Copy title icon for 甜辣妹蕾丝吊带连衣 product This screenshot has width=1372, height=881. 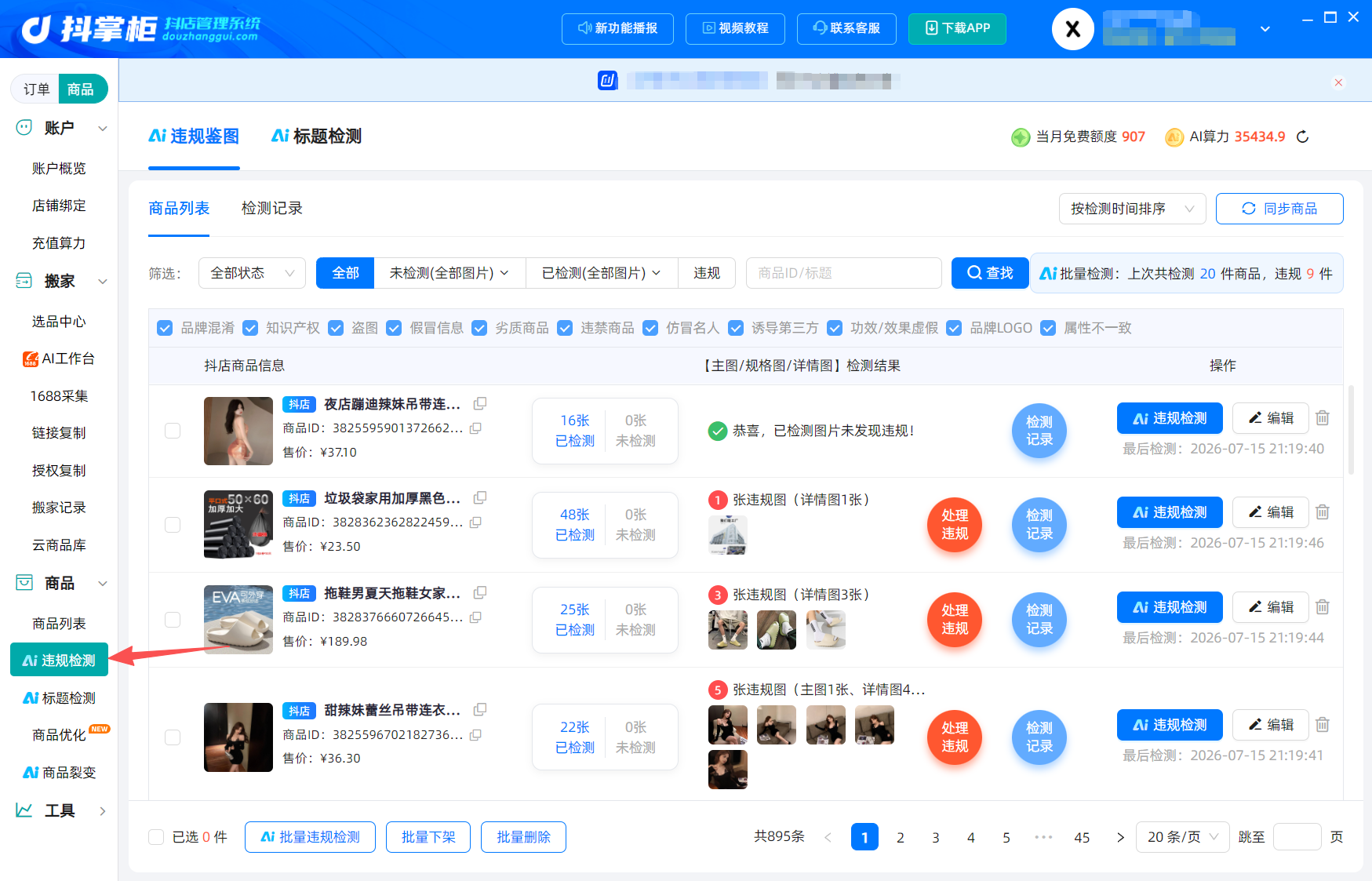click(x=480, y=709)
